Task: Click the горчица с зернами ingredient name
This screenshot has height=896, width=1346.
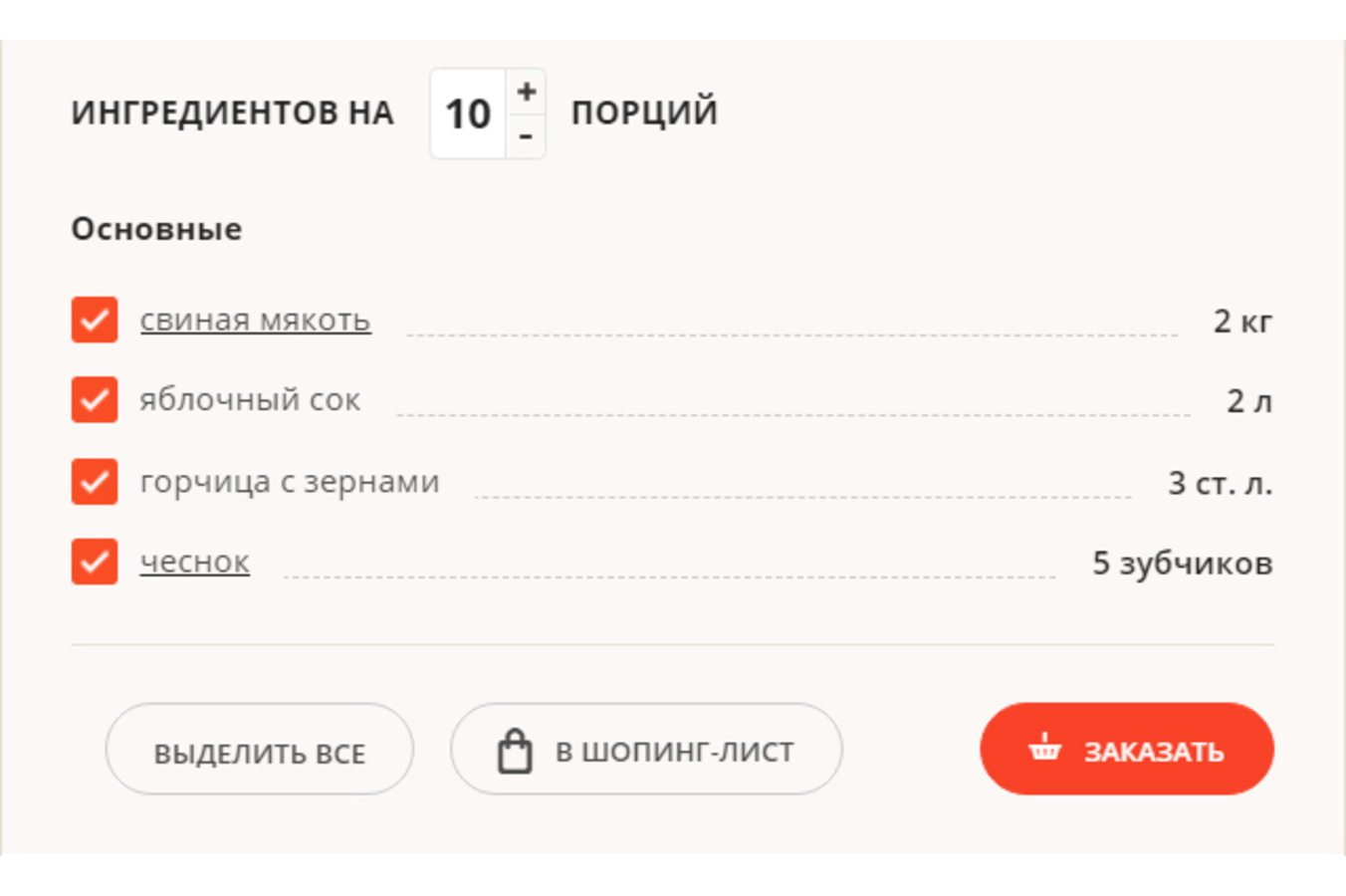Action: click(x=289, y=482)
